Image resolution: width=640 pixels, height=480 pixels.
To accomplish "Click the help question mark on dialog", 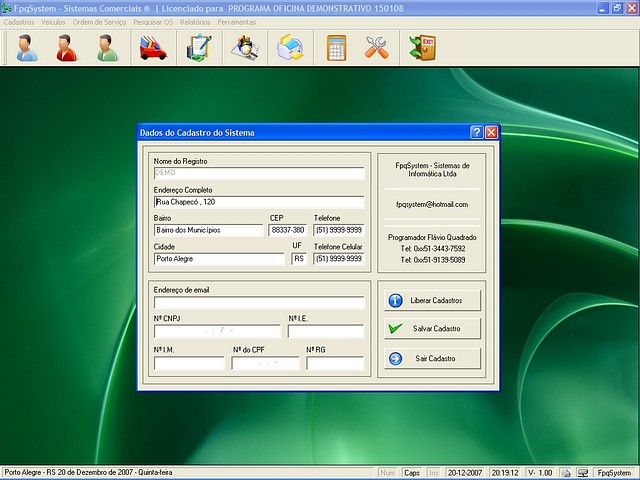I will pos(476,132).
